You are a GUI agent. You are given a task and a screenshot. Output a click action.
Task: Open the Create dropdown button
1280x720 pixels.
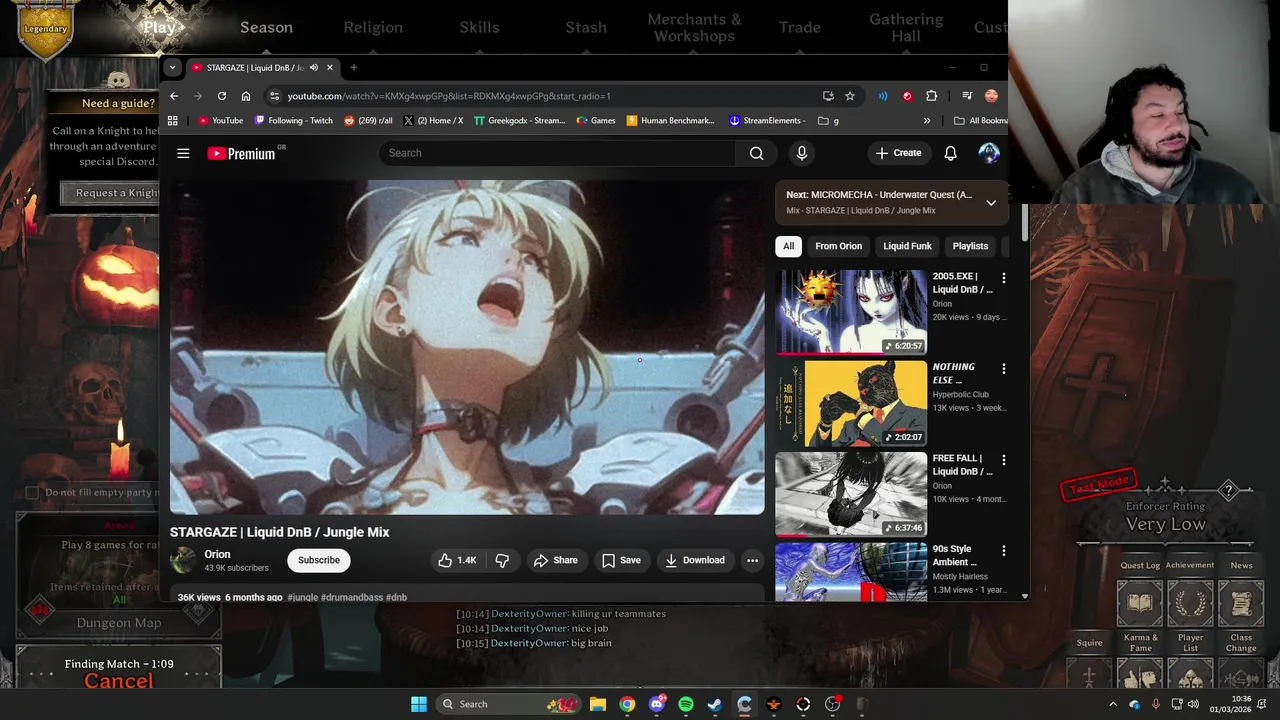898,153
